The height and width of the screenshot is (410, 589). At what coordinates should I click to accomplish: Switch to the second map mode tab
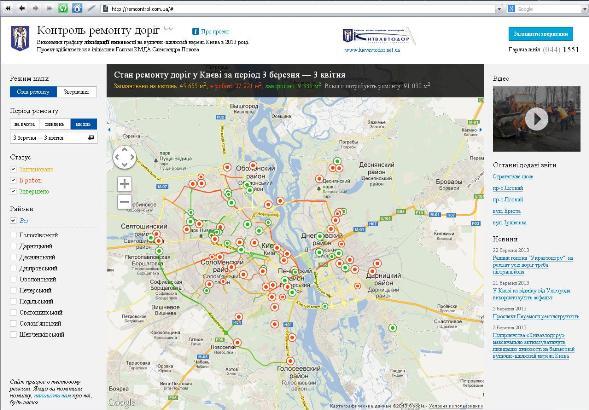click(x=77, y=92)
